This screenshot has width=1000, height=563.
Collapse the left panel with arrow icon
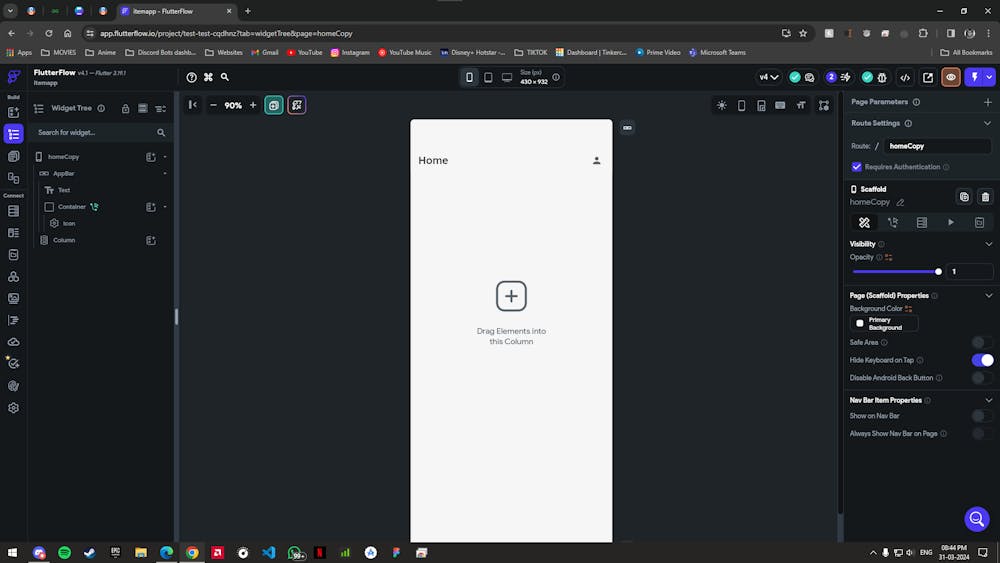tap(193, 105)
